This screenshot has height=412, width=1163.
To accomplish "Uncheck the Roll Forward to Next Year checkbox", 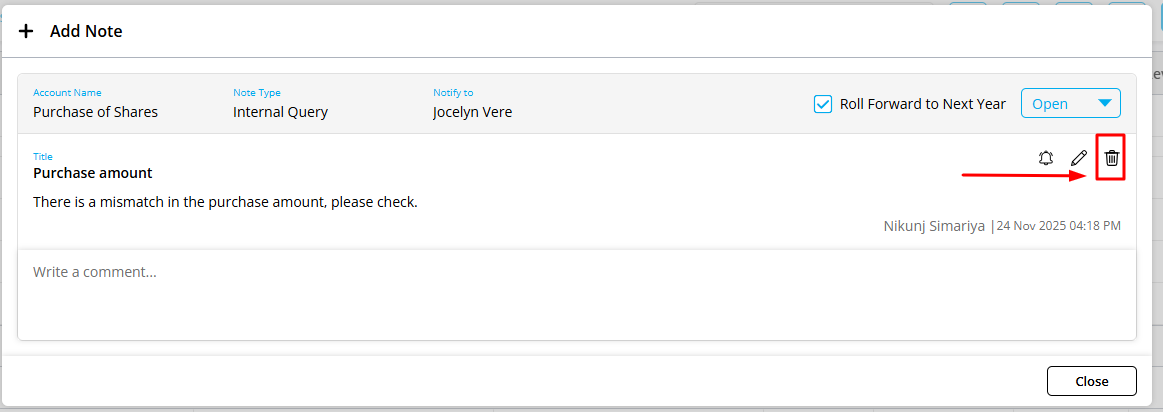I will pos(823,104).
